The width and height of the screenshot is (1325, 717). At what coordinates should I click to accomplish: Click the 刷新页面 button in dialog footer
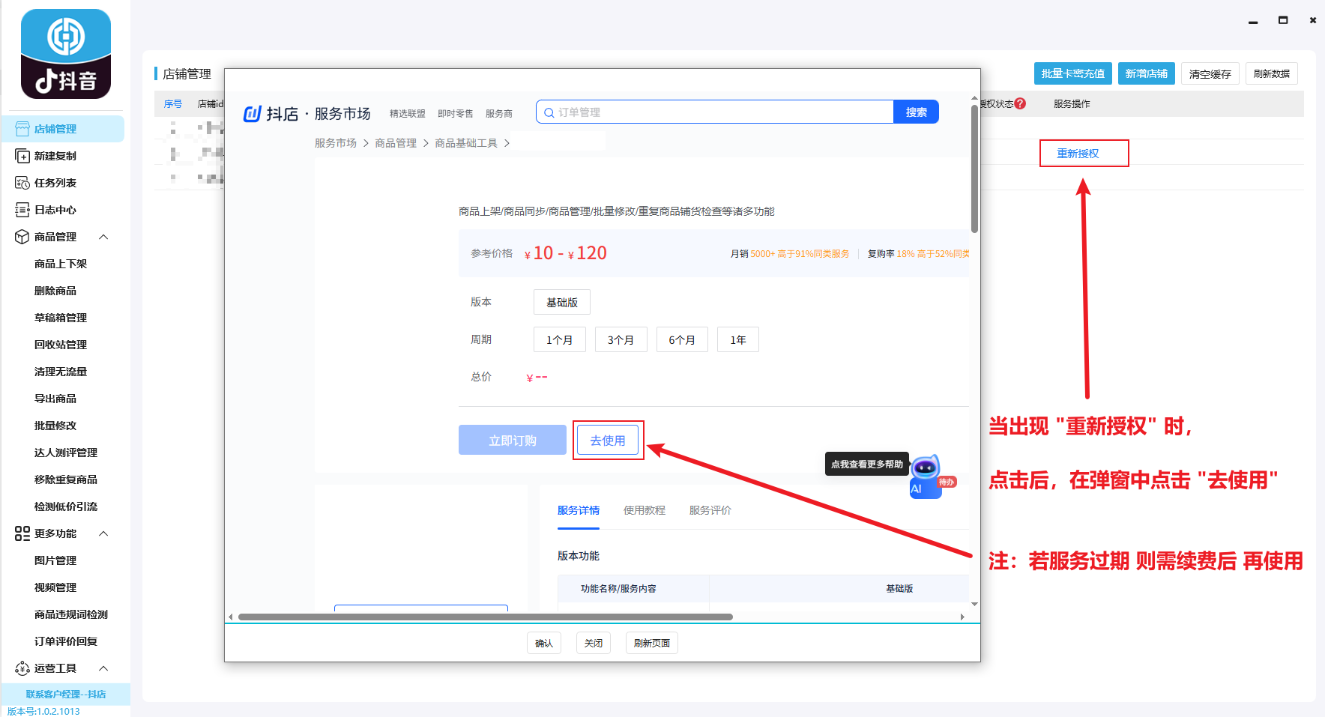[x=652, y=643]
